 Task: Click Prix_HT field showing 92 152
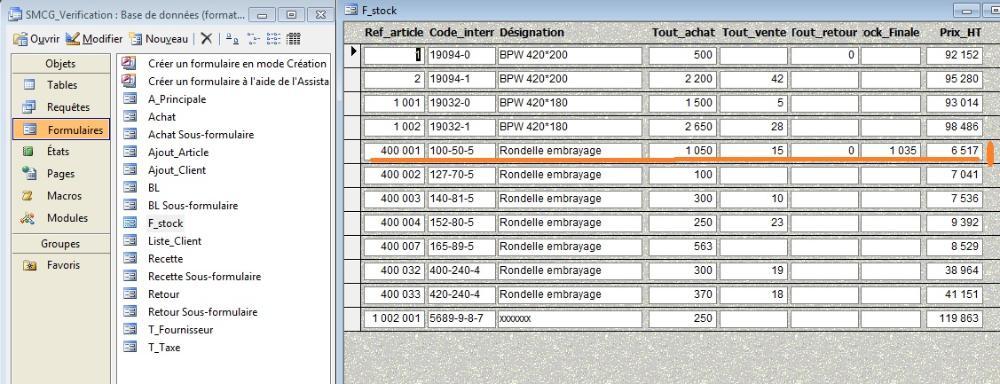[x=954, y=55]
